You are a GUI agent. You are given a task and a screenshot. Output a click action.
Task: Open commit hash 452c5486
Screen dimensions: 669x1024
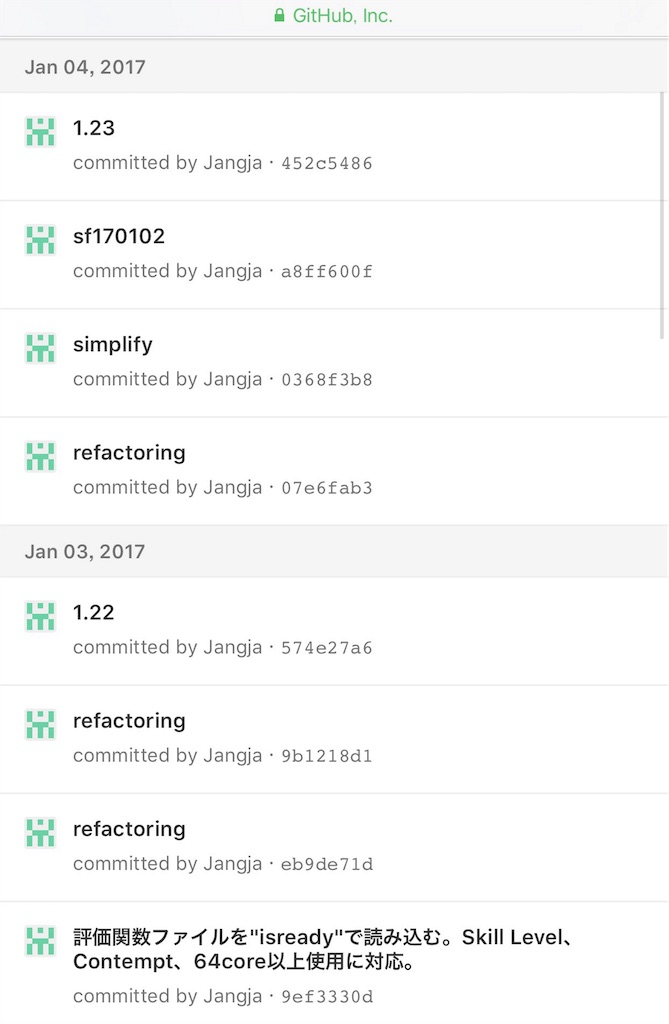(x=327, y=163)
